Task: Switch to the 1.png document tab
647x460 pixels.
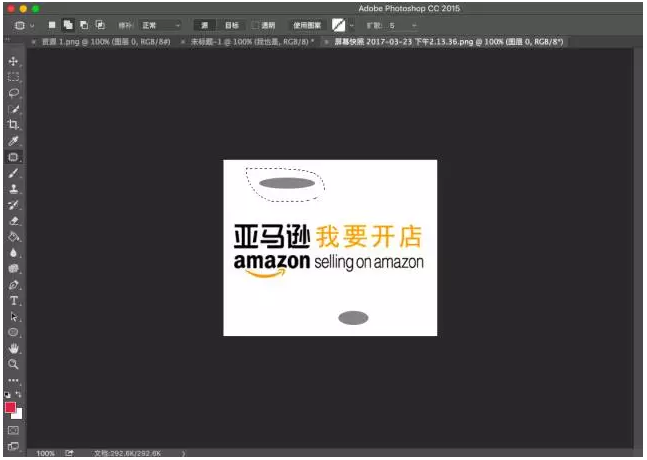Action: click(106, 42)
